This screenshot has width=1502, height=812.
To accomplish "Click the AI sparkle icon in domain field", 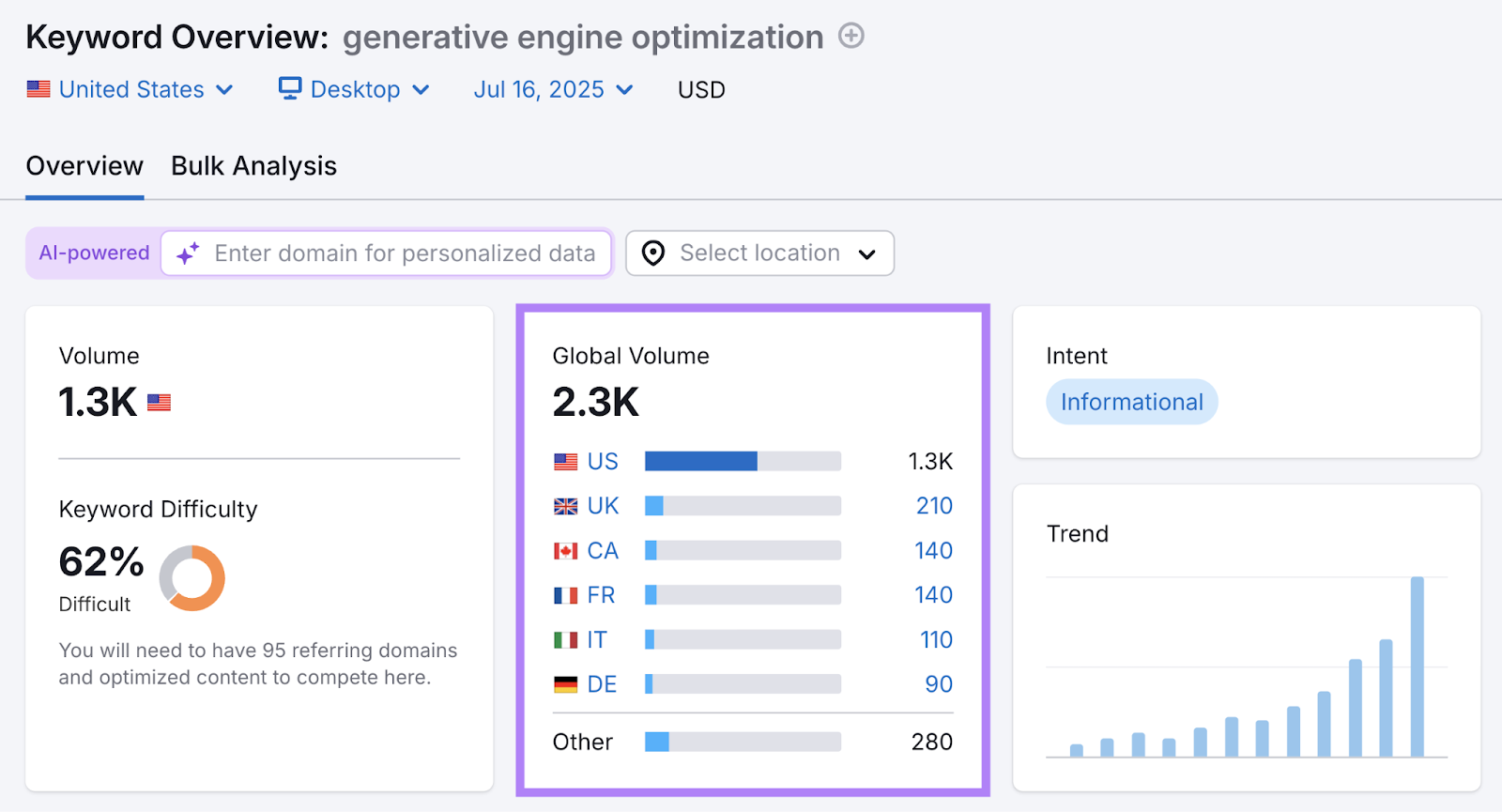I will (x=188, y=253).
